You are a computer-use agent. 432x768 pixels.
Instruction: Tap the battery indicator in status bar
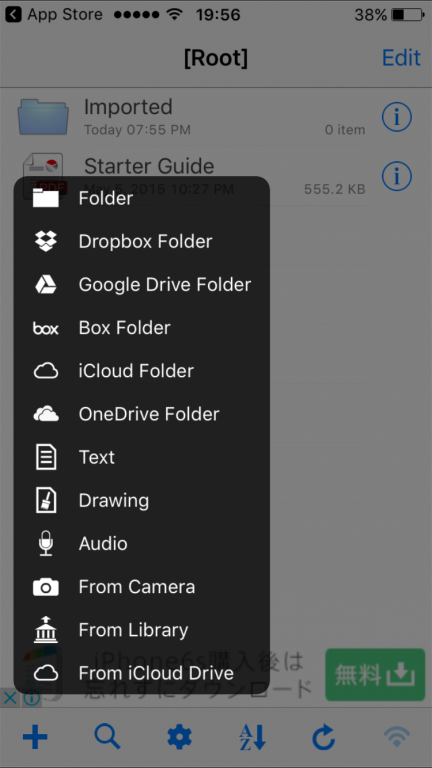coord(408,15)
